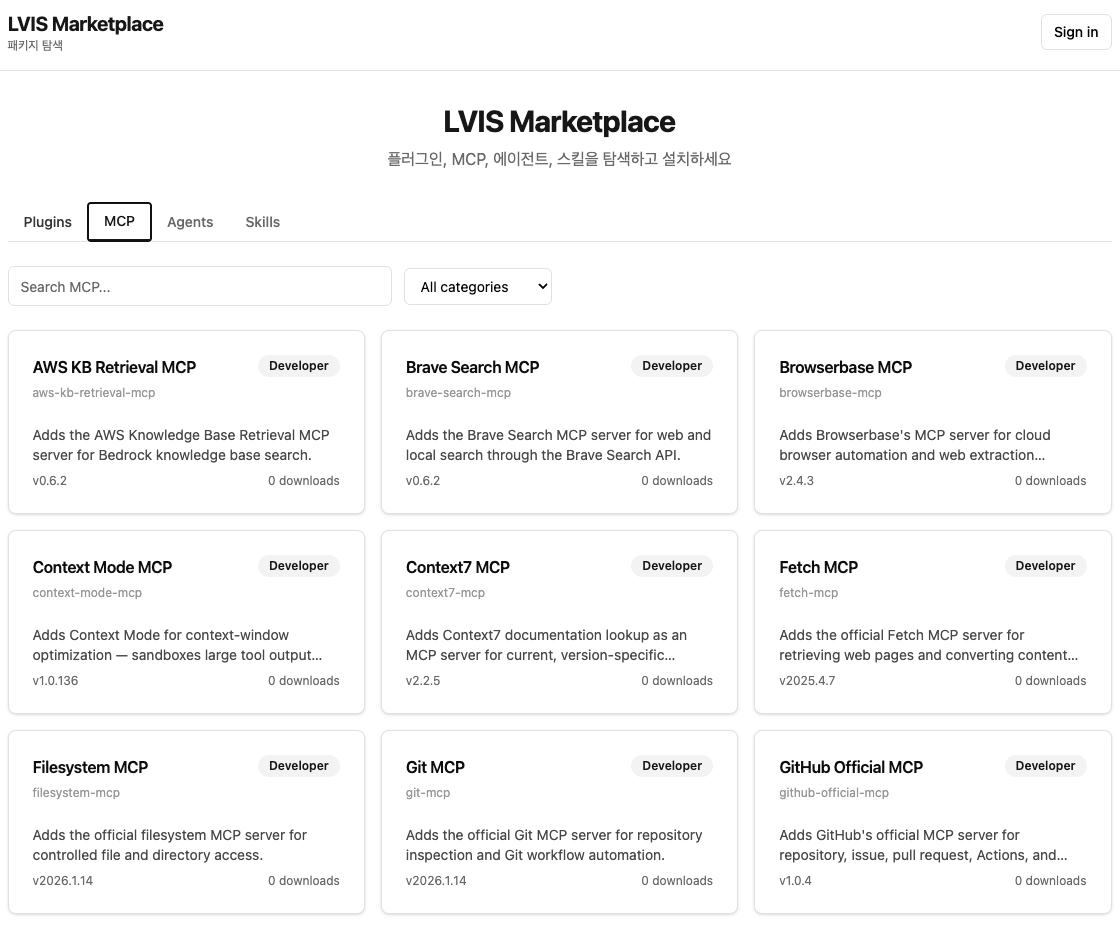Viewport: 1120px width, 925px height.
Task: Click Developer badge on Context Mode card
Action: 299,566
